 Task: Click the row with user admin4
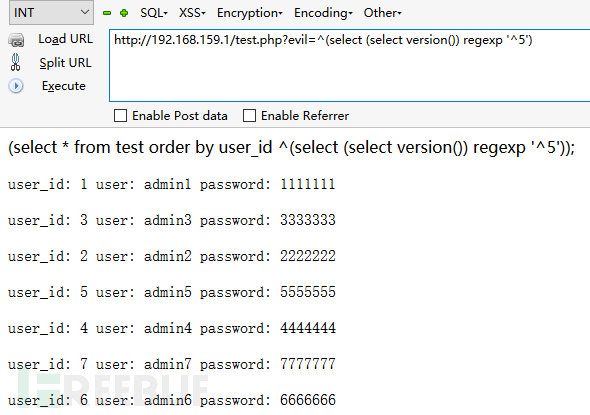pyautogui.click(x=172, y=328)
